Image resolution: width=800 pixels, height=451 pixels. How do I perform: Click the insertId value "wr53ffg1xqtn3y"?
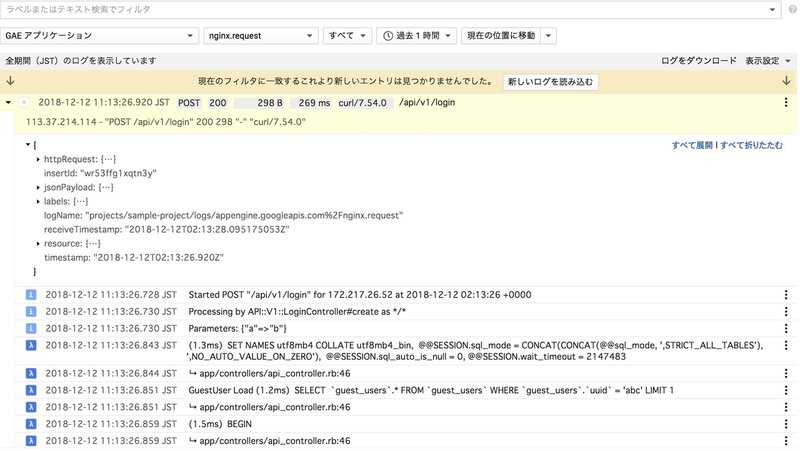118,173
